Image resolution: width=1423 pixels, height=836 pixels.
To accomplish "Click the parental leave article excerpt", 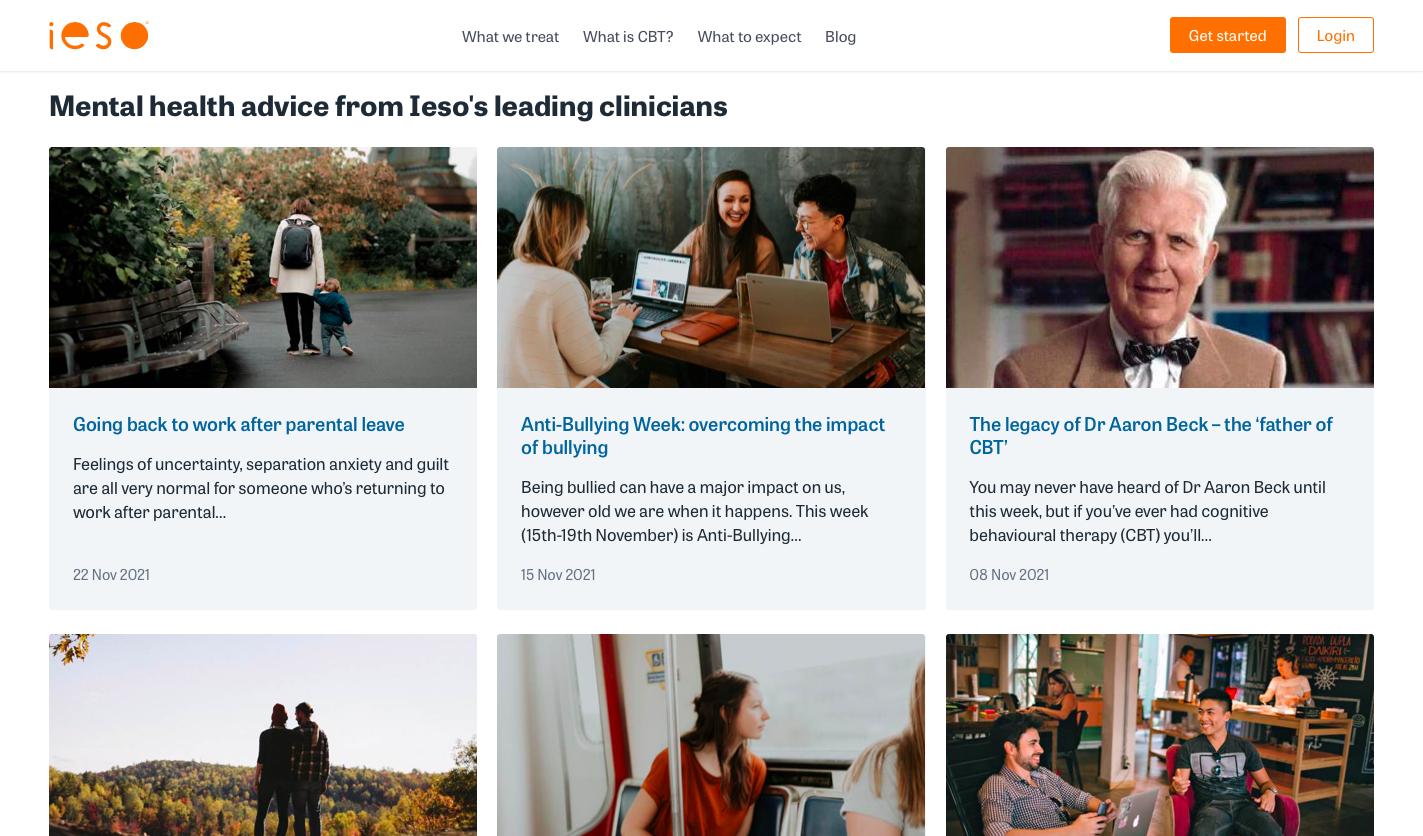I will 261,488.
